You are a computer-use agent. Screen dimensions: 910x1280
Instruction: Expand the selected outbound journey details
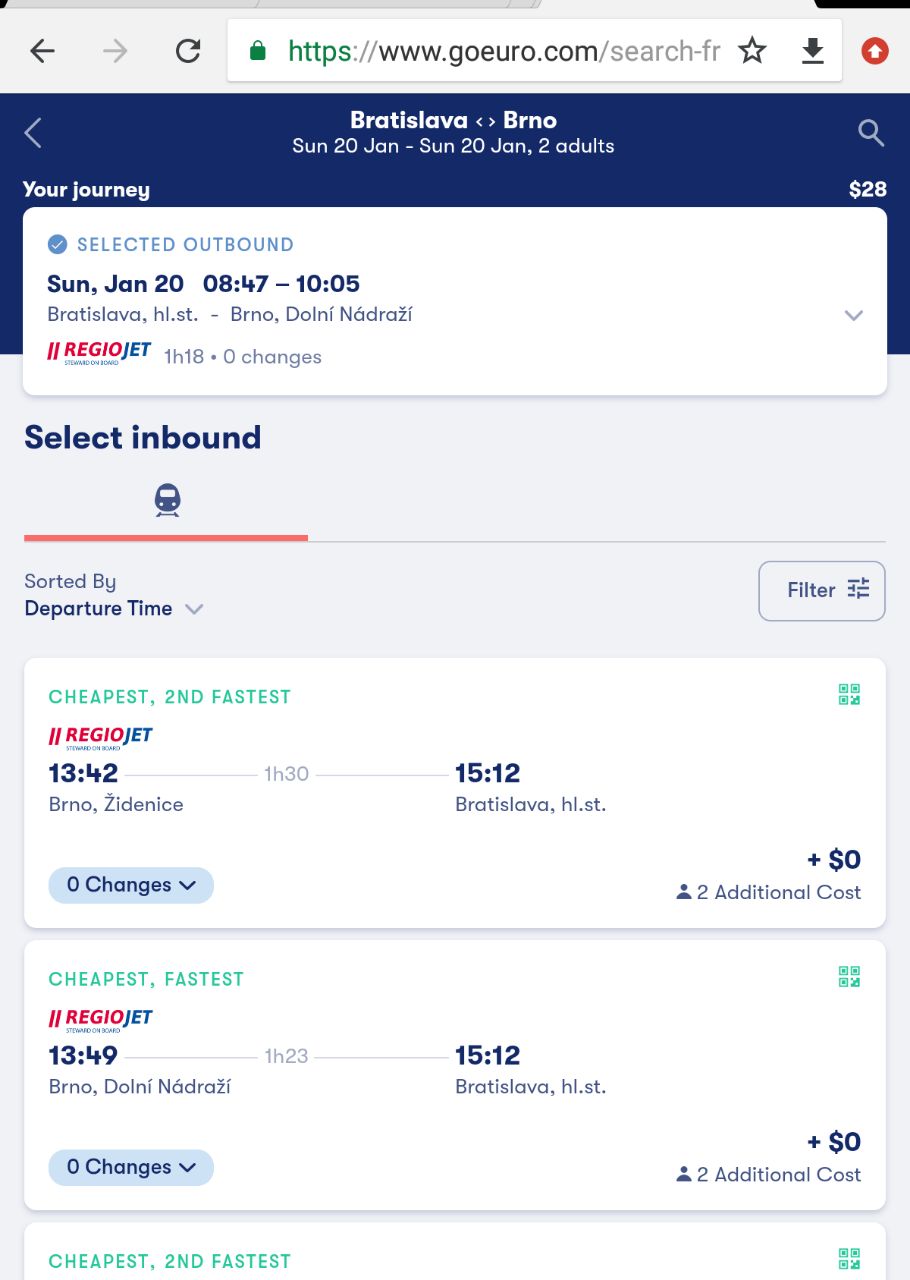click(853, 315)
